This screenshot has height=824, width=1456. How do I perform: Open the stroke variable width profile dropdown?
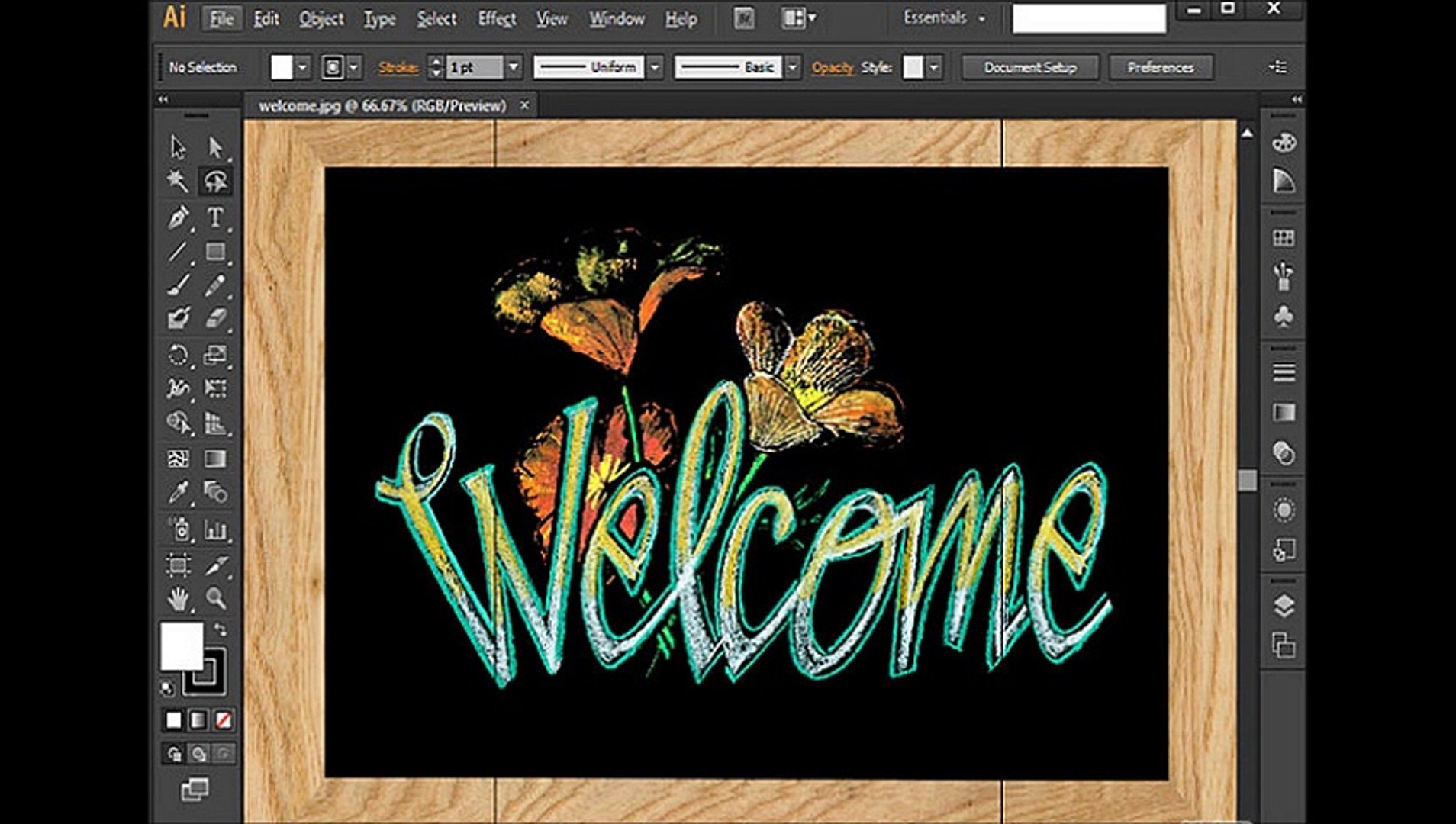click(655, 67)
